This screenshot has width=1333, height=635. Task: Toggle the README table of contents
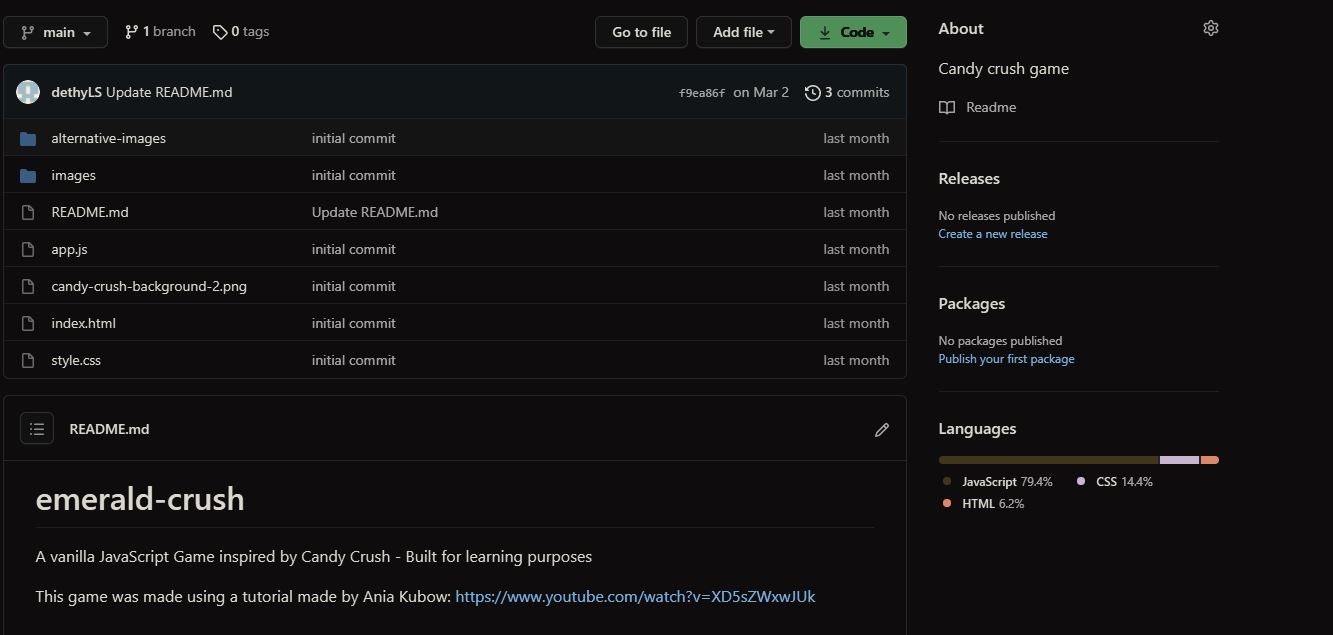click(37, 429)
